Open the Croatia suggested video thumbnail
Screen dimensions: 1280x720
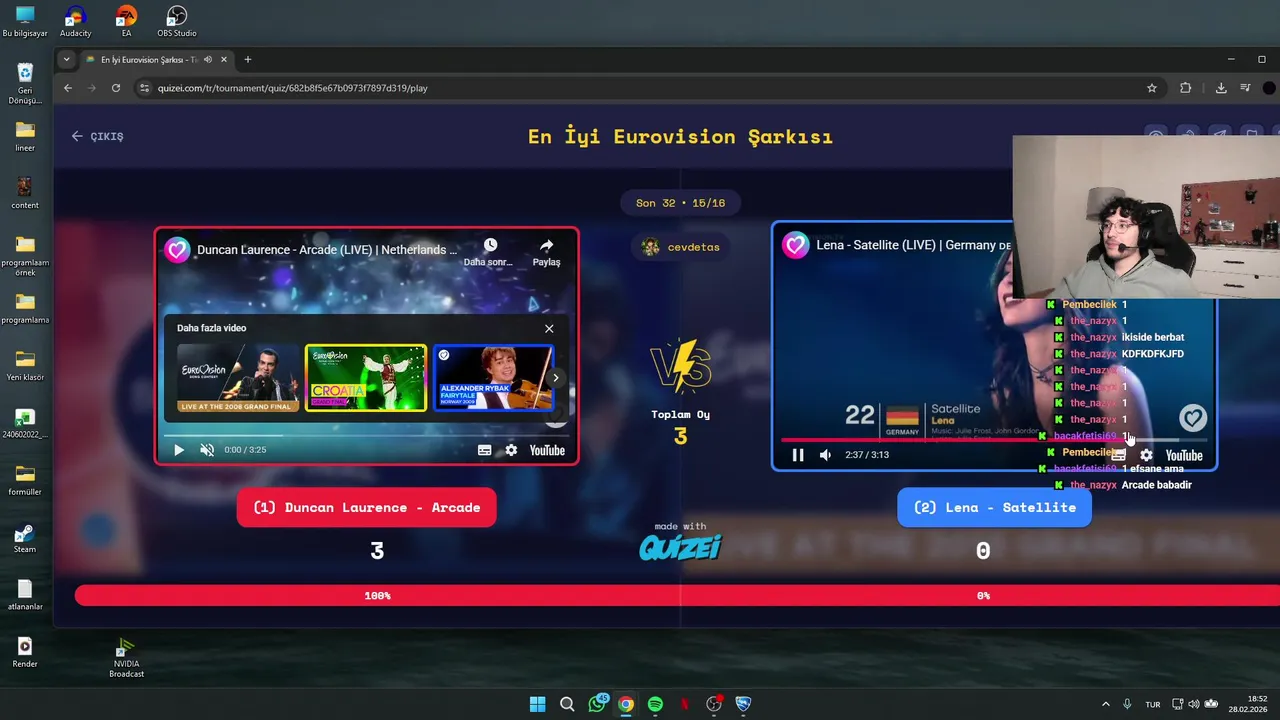pos(366,378)
